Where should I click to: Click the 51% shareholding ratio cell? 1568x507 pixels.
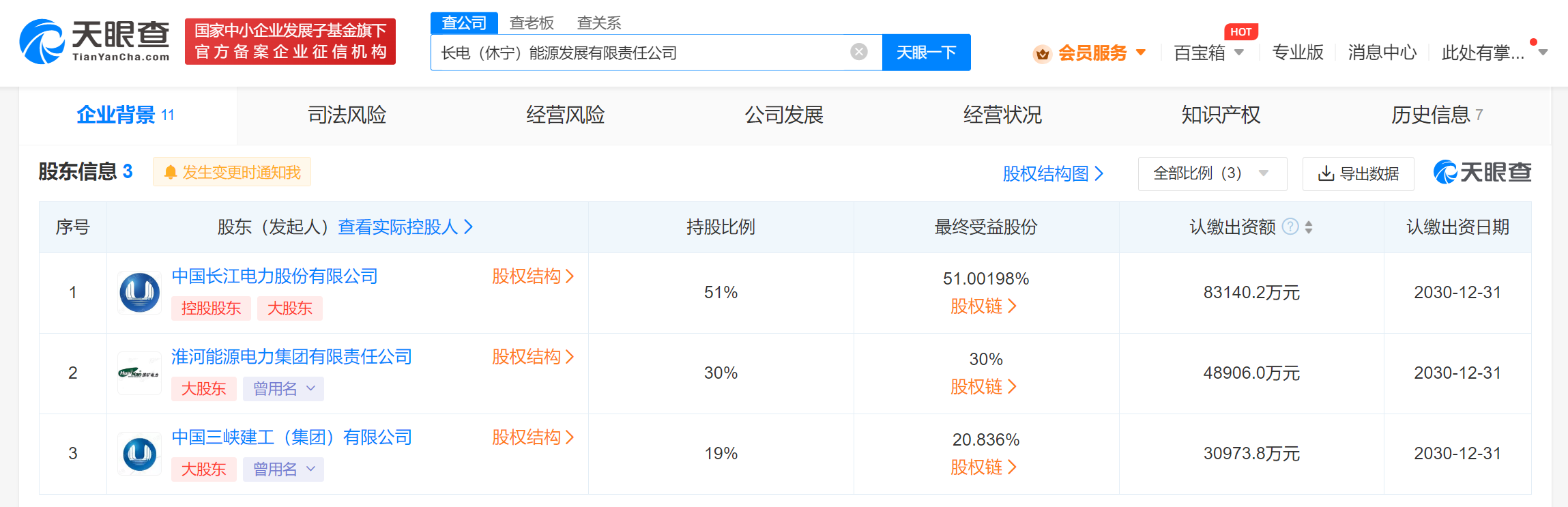721,293
